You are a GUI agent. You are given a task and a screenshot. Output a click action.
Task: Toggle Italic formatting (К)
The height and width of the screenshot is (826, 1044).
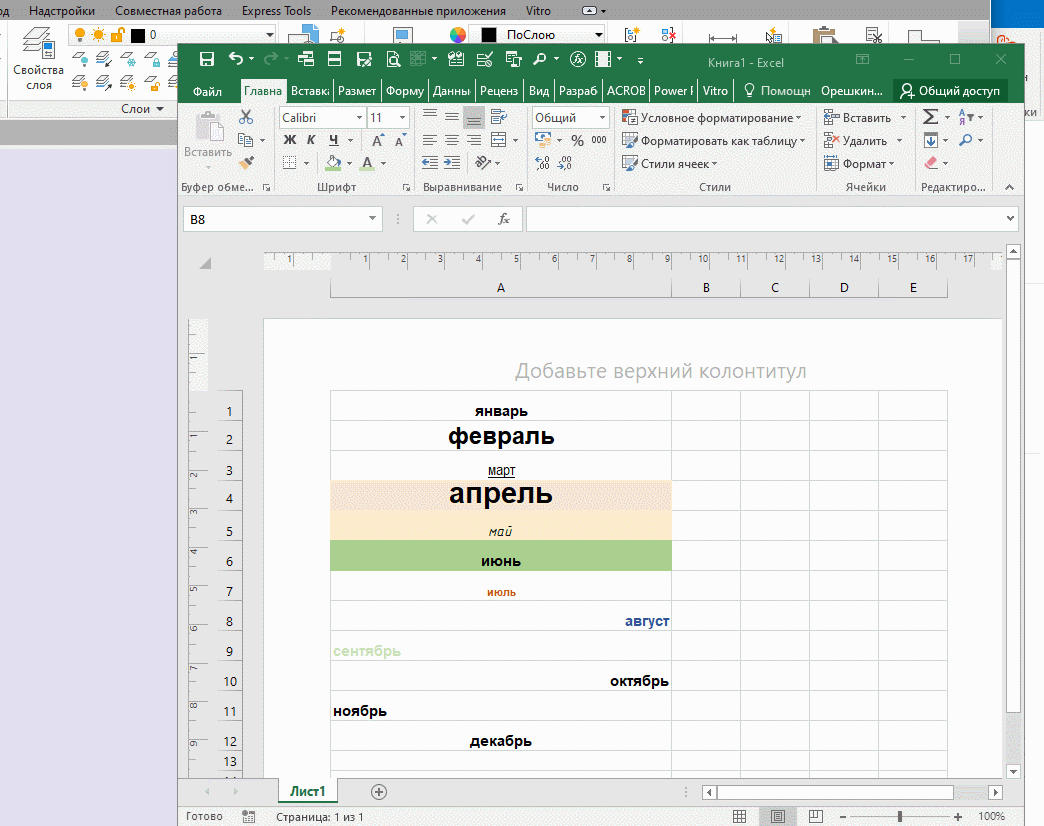(x=311, y=140)
